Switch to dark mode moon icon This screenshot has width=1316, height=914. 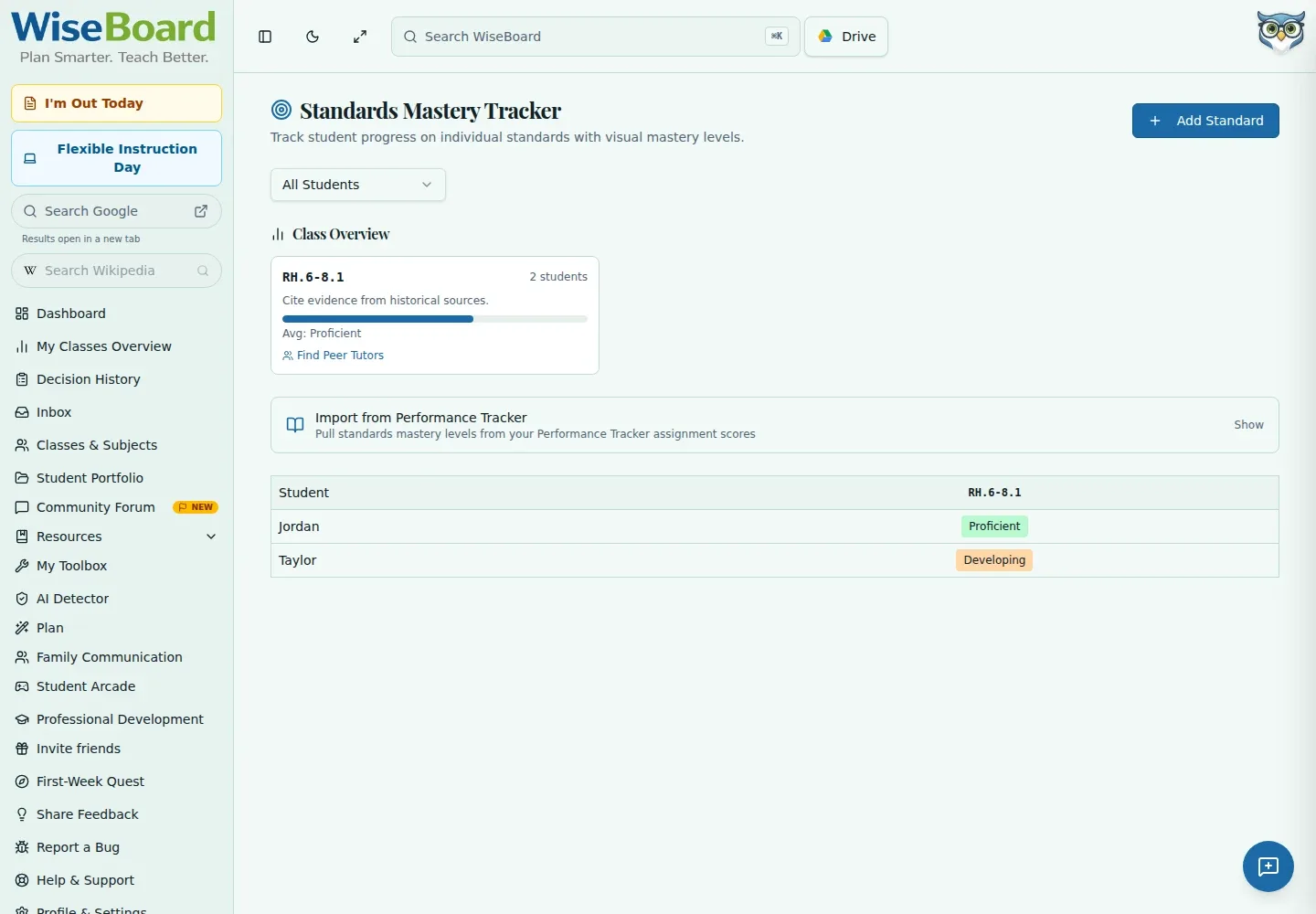coord(313,37)
